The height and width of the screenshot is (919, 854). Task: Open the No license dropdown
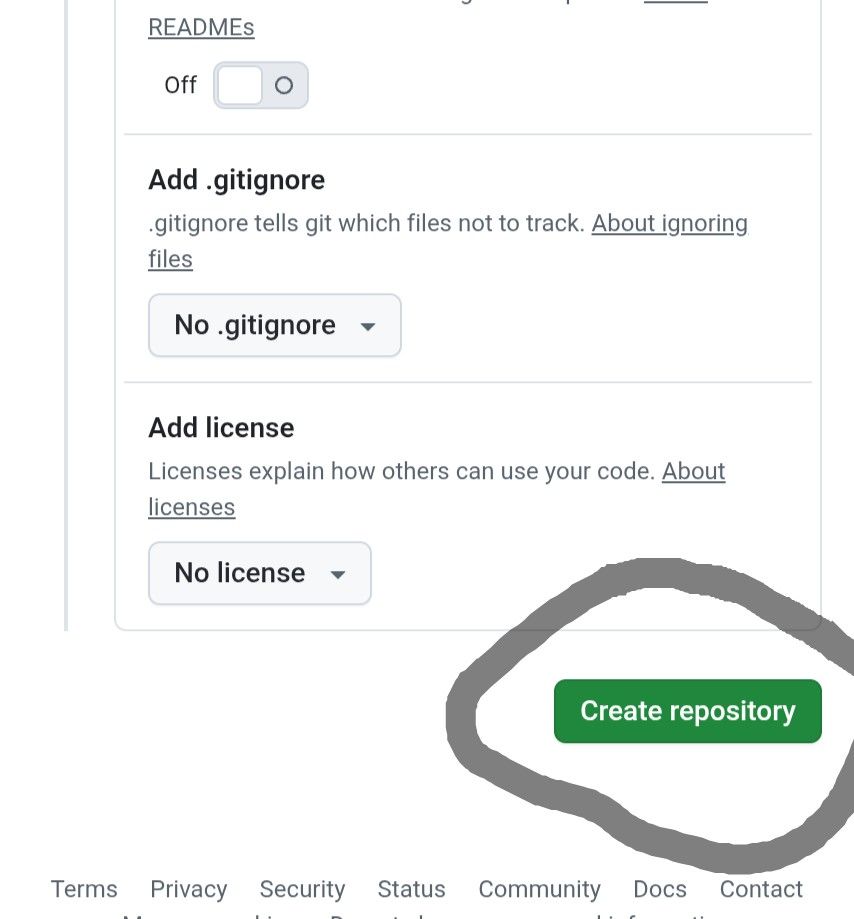click(260, 573)
